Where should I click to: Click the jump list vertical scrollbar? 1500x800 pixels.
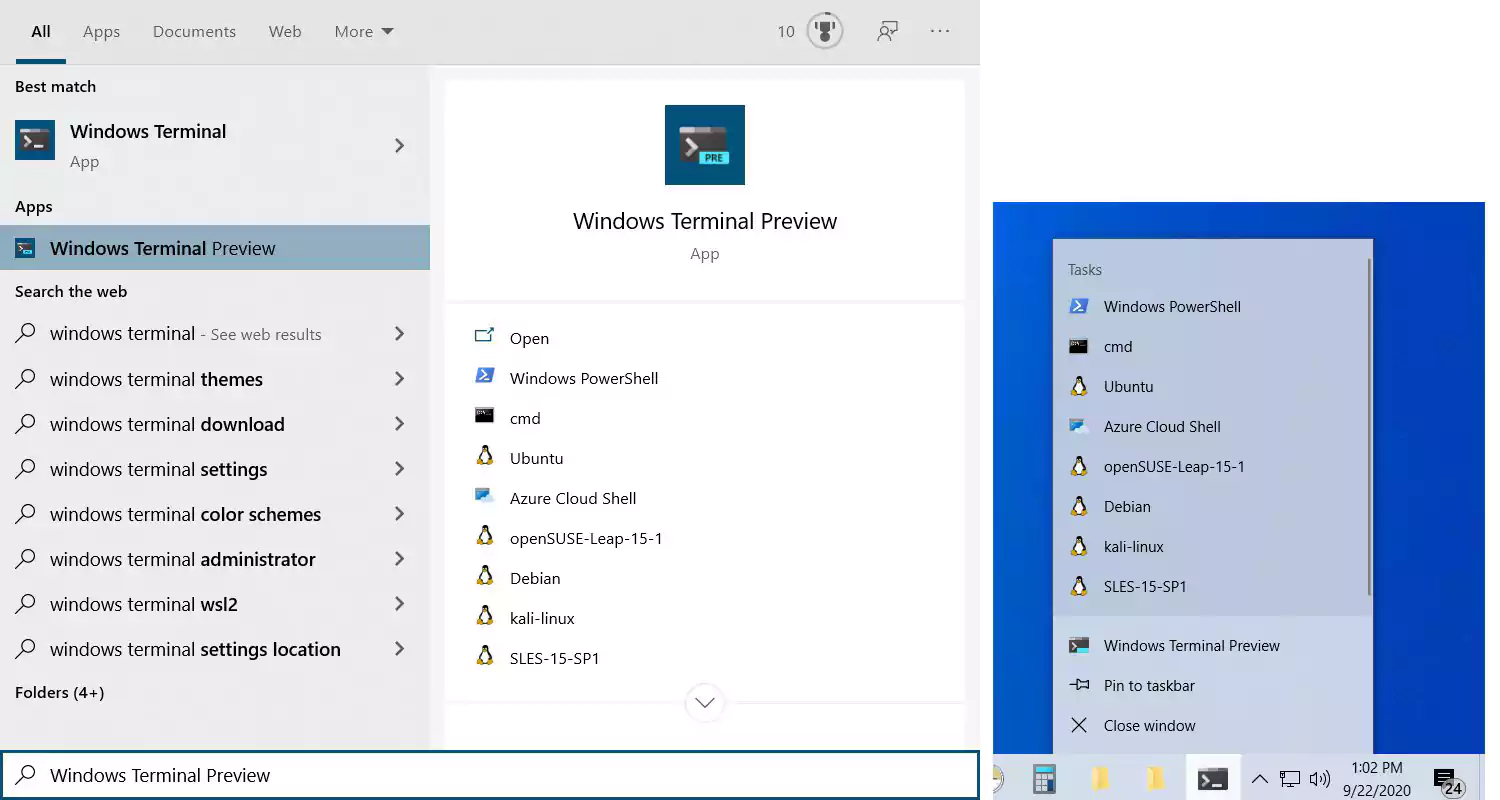(x=1370, y=425)
